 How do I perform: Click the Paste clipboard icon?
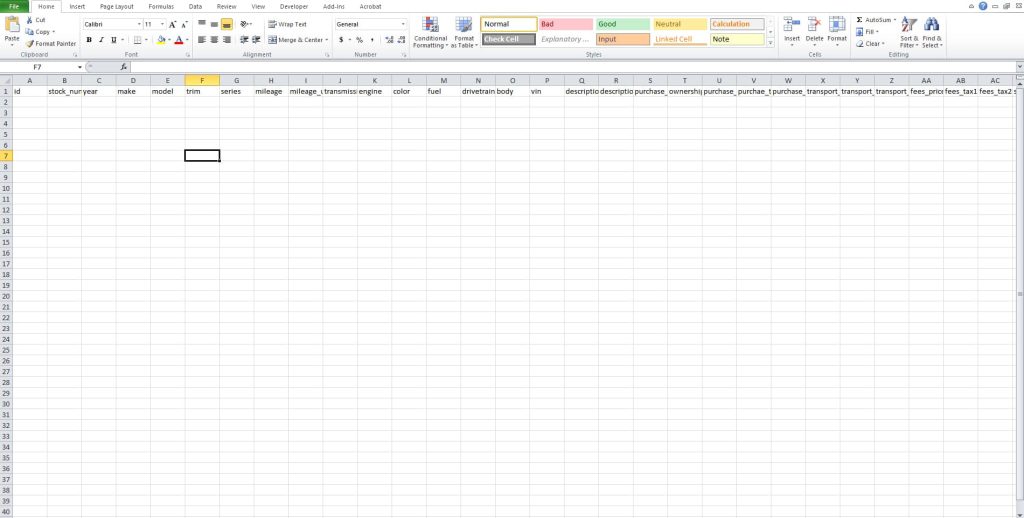coord(12,25)
